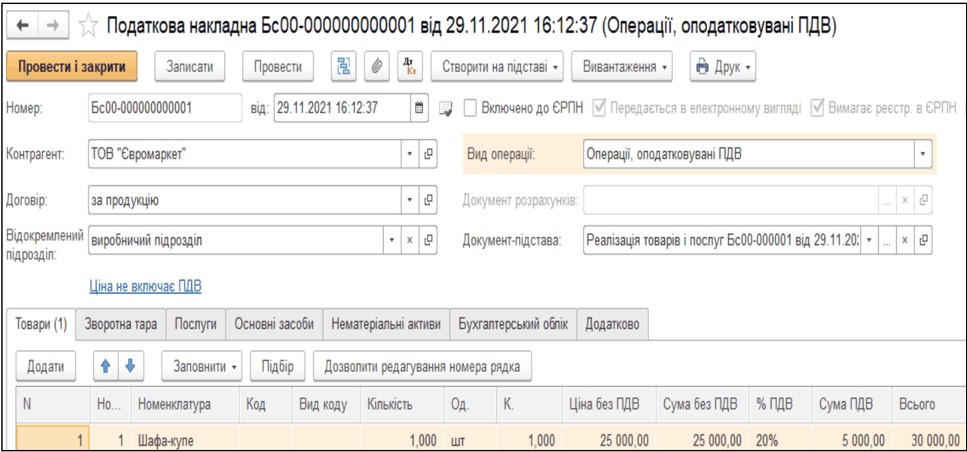Screen dimensions: 967x452
Task: Click into the Номер input field
Action: 163,108
